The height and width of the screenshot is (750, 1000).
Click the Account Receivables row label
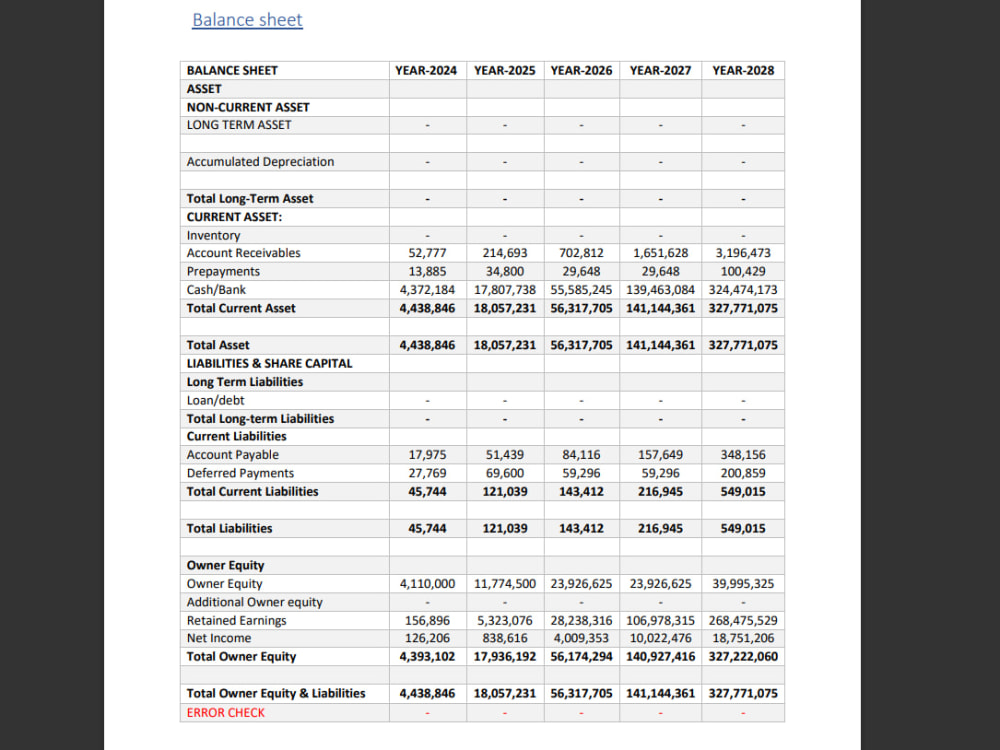[244, 253]
